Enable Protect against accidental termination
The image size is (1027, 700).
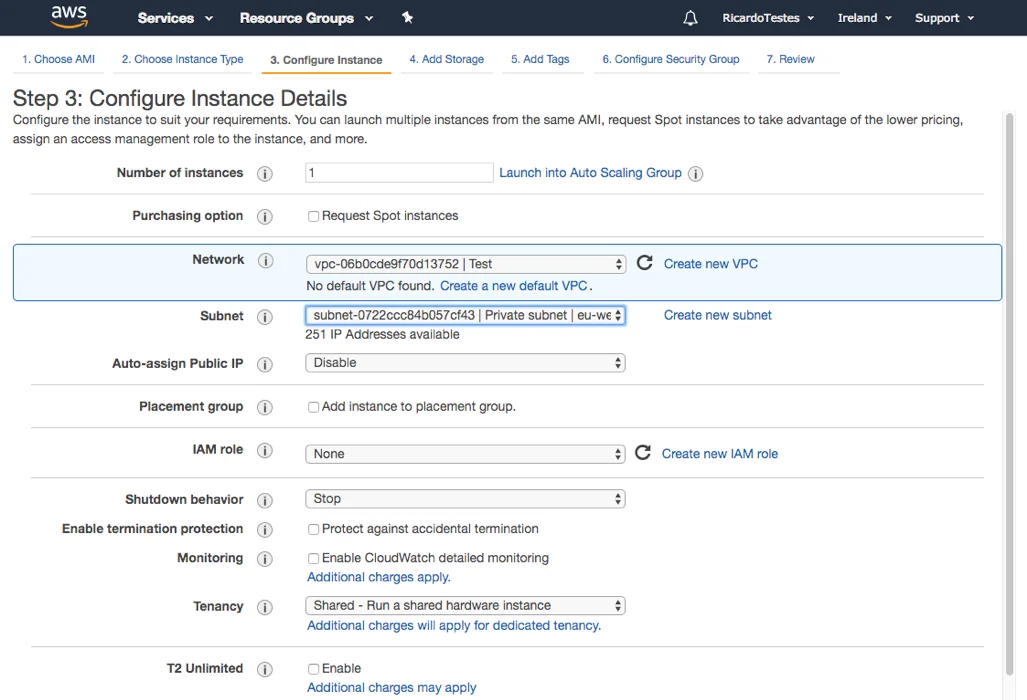(x=313, y=529)
